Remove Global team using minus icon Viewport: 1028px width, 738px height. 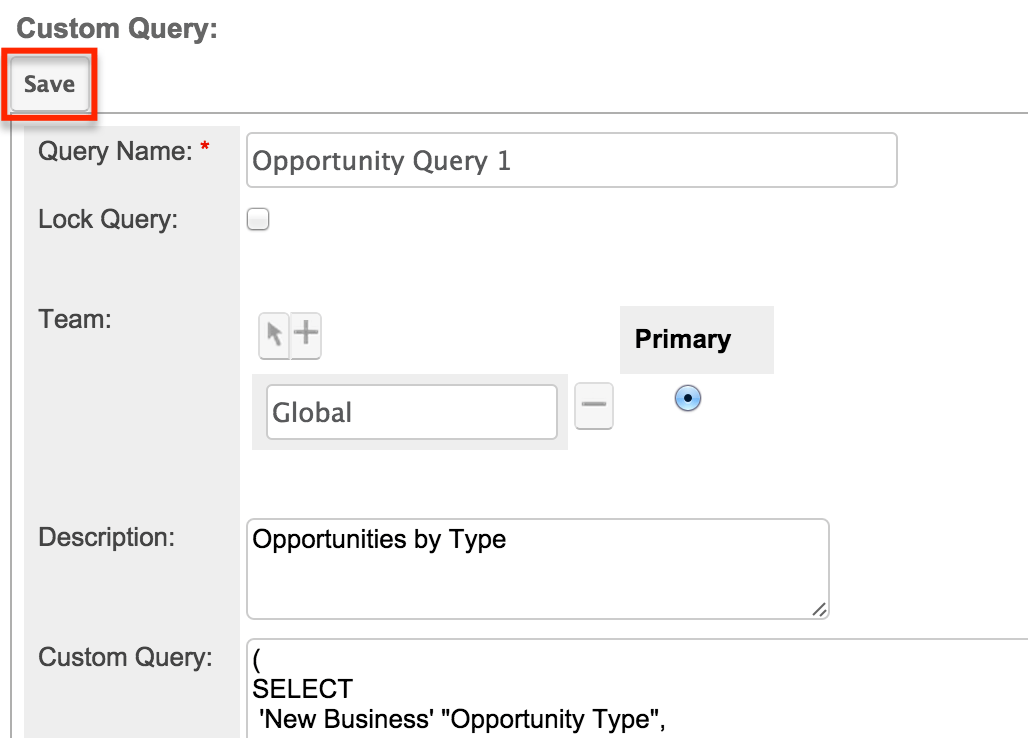pos(593,405)
